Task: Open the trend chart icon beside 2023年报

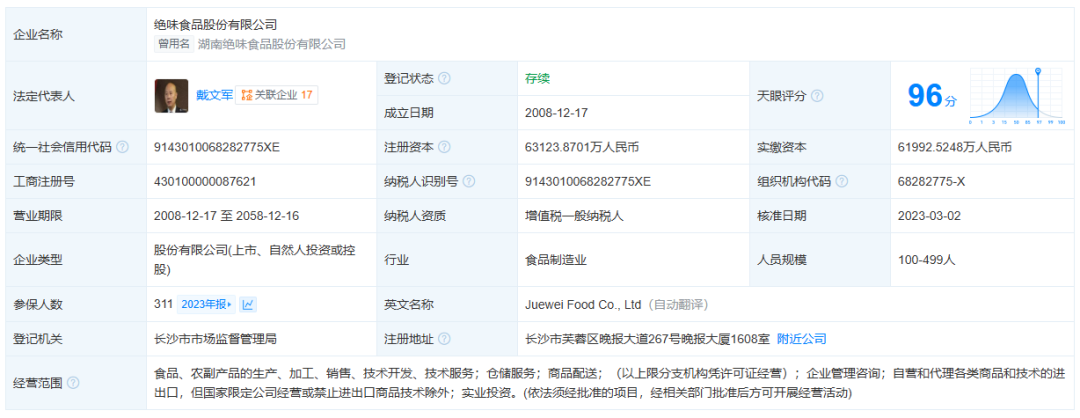Action: click(249, 304)
